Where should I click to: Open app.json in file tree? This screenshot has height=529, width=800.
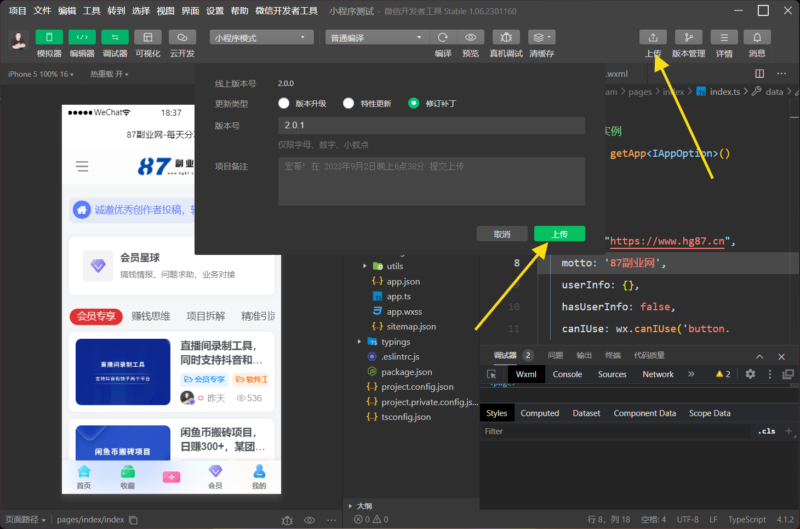point(396,281)
